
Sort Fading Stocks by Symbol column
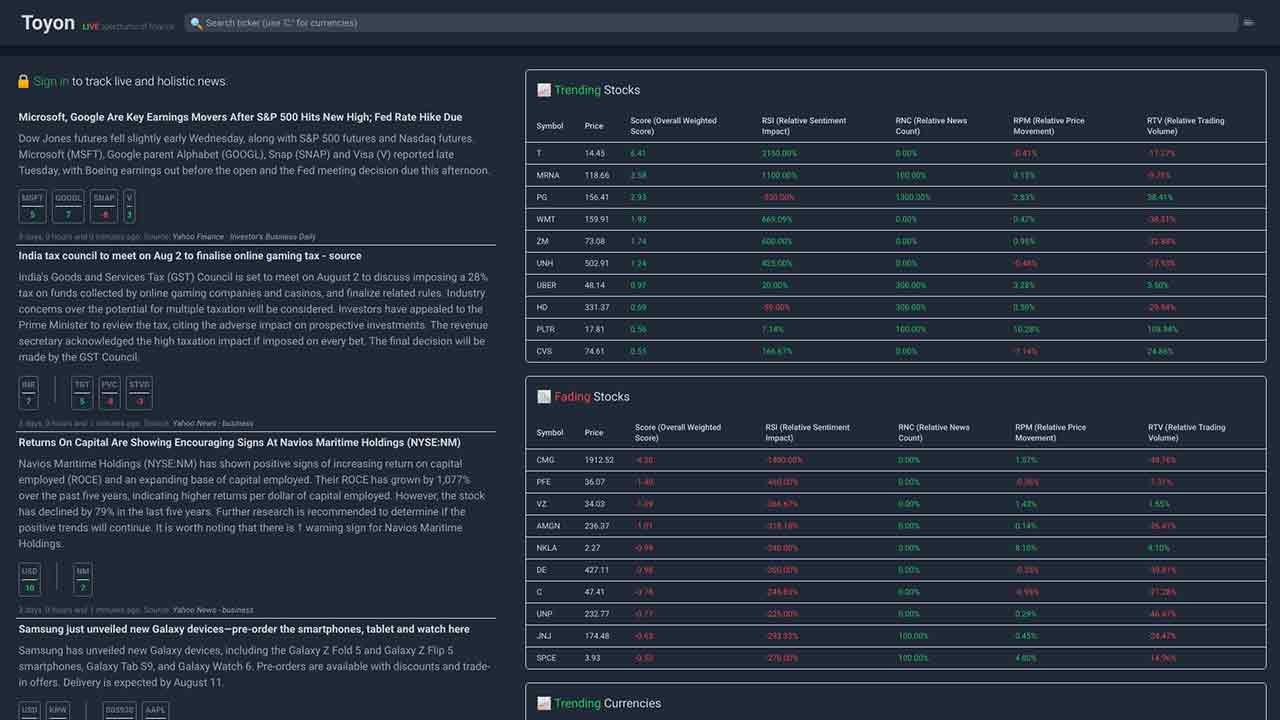(x=550, y=433)
